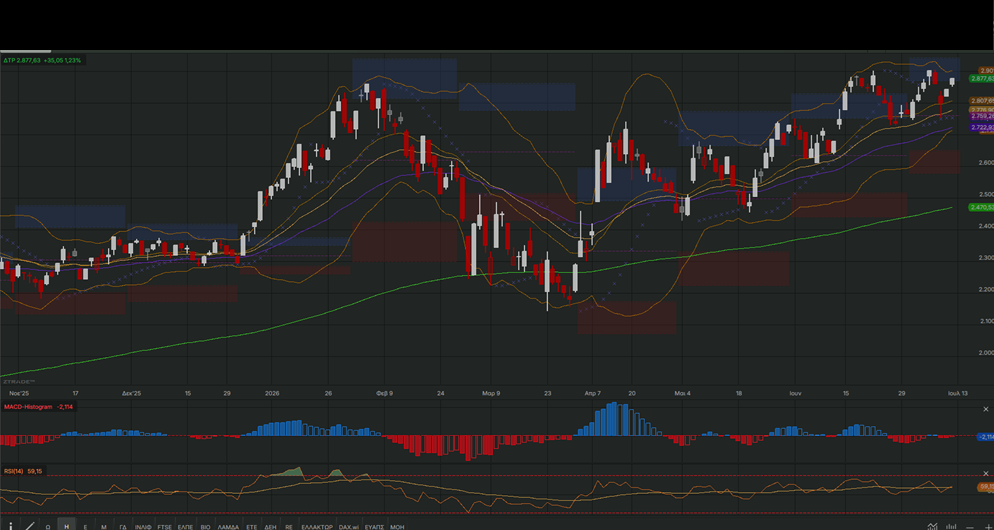Select the trend line drawing tool
994x530 pixels.
click(30, 526)
